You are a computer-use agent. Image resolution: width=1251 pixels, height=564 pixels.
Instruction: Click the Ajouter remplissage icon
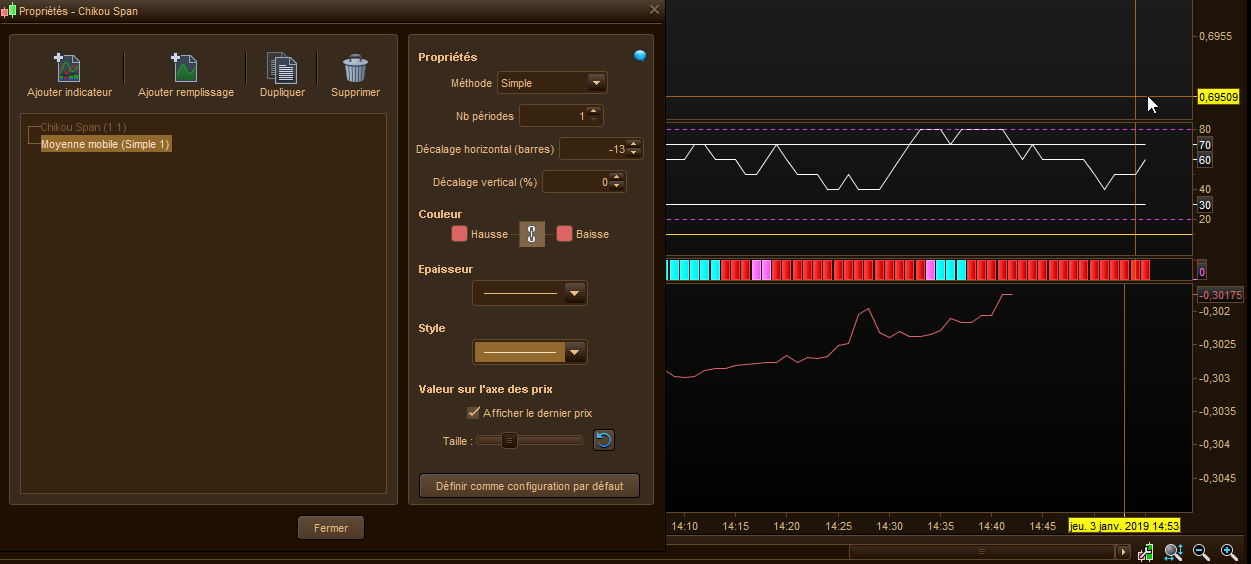coord(185,68)
